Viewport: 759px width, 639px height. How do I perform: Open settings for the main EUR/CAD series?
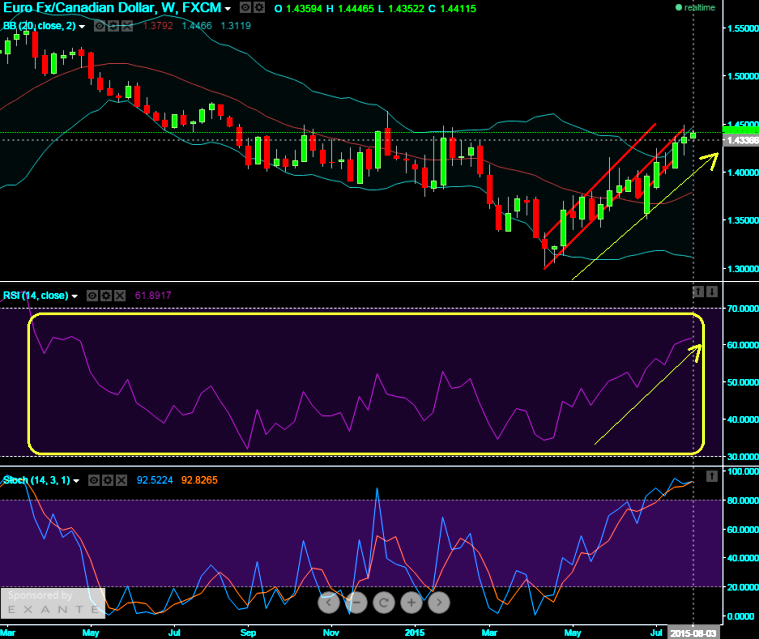coord(259,8)
